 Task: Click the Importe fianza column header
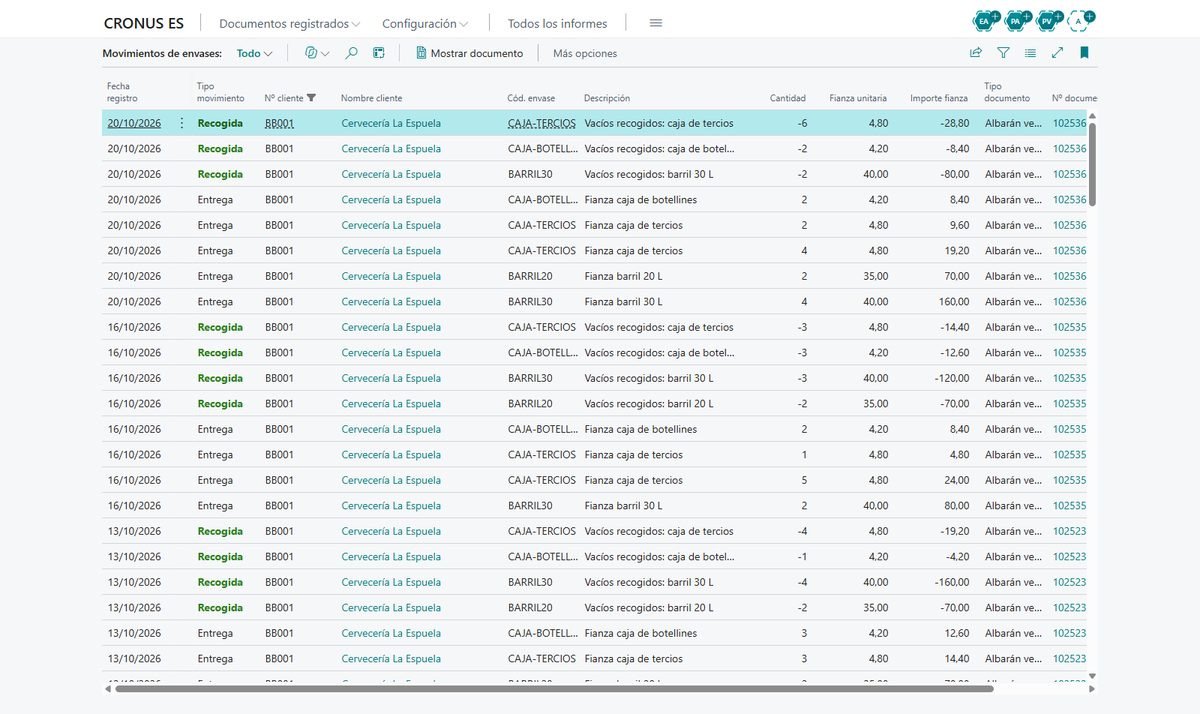(x=939, y=98)
